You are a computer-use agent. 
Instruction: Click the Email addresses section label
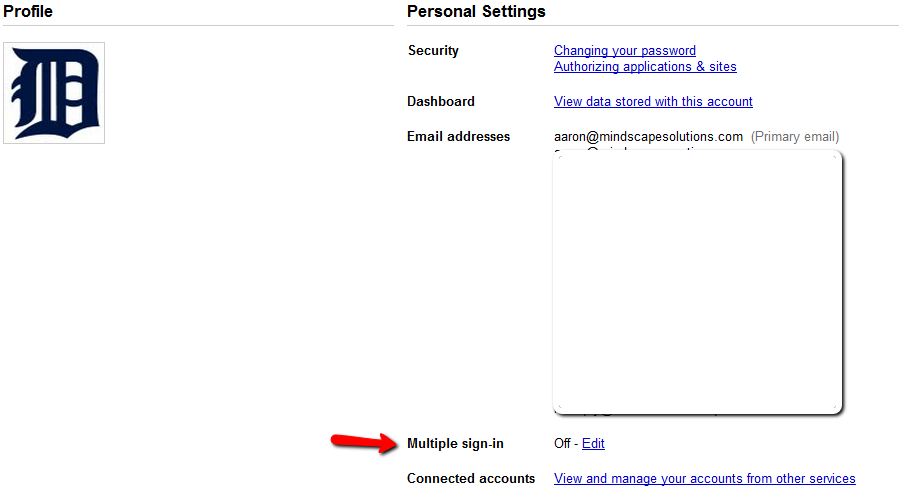[x=458, y=136]
